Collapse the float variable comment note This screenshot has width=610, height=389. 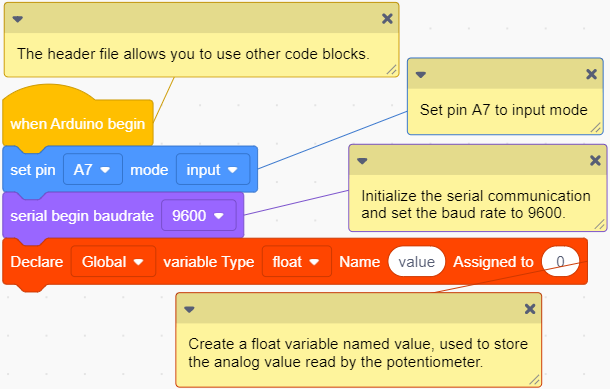coord(189,310)
